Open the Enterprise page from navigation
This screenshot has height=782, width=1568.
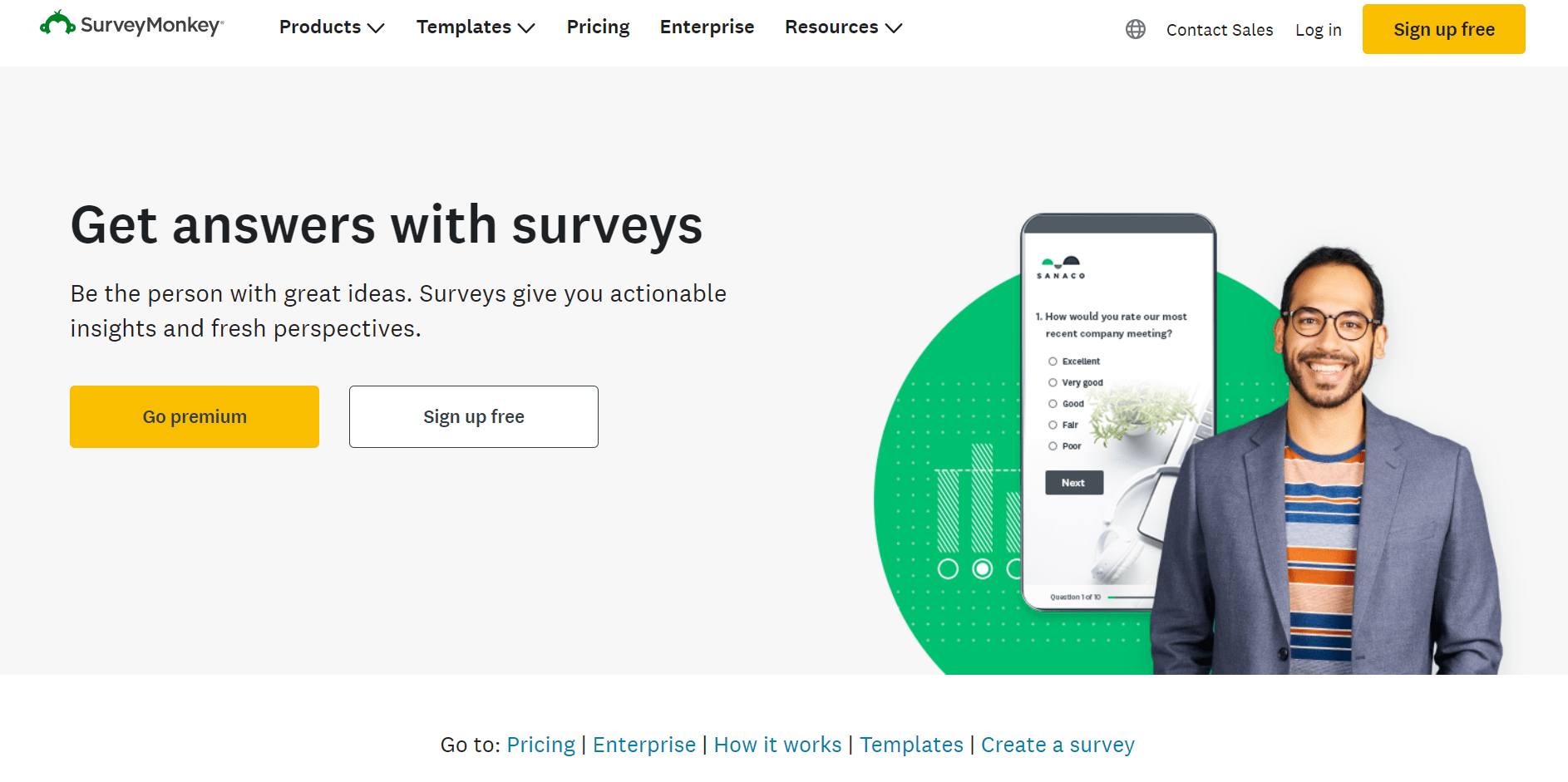(707, 27)
